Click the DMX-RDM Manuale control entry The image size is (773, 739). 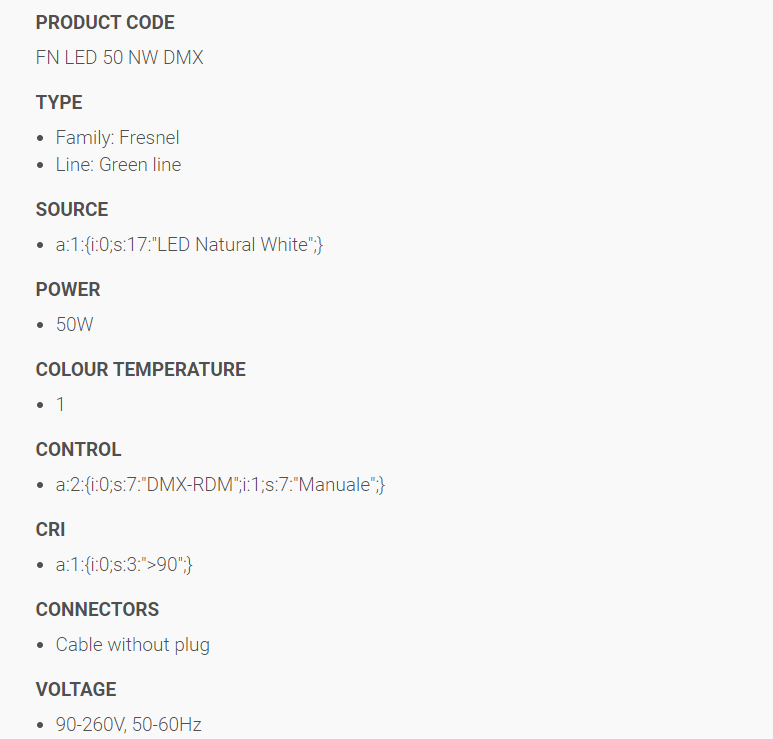tap(220, 485)
